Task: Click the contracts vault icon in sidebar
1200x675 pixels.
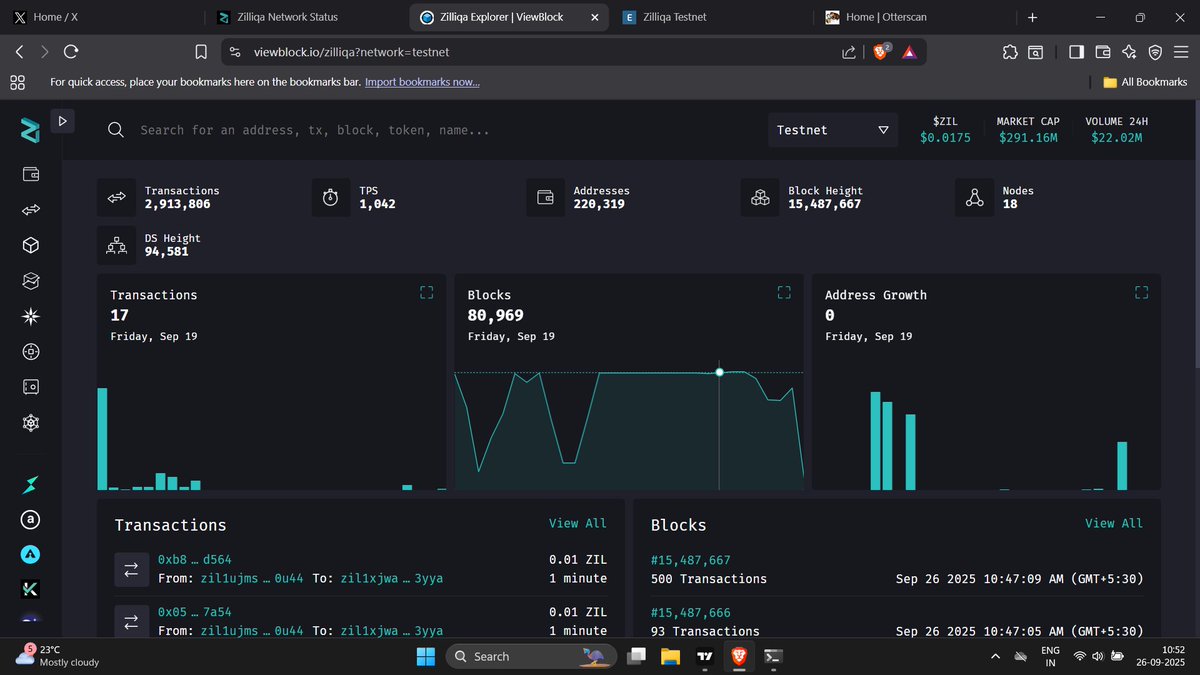Action: [30, 387]
